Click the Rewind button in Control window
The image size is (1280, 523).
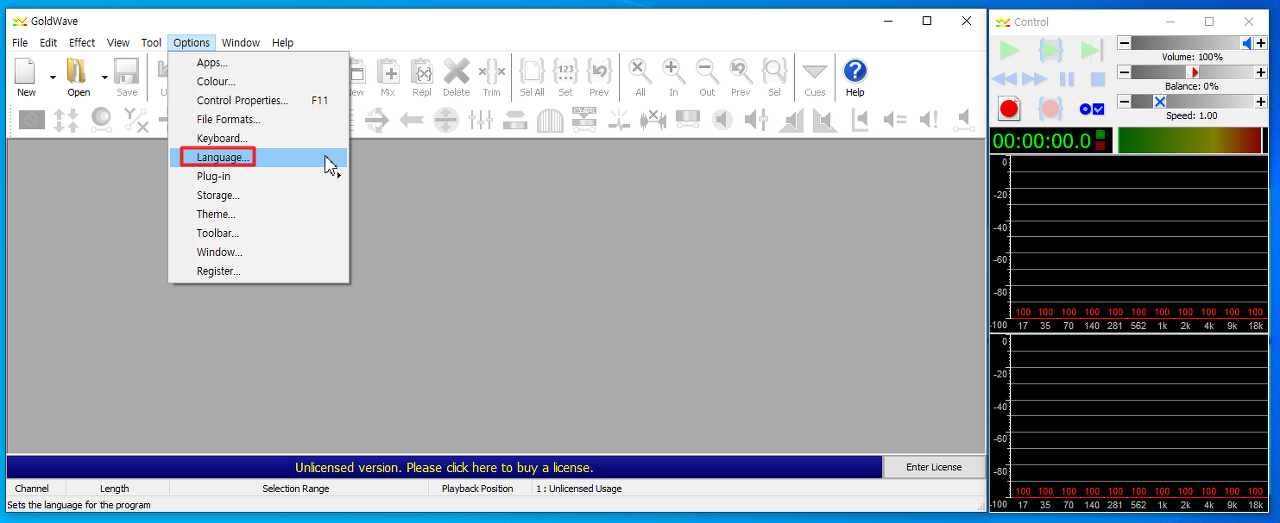(1004, 79)
